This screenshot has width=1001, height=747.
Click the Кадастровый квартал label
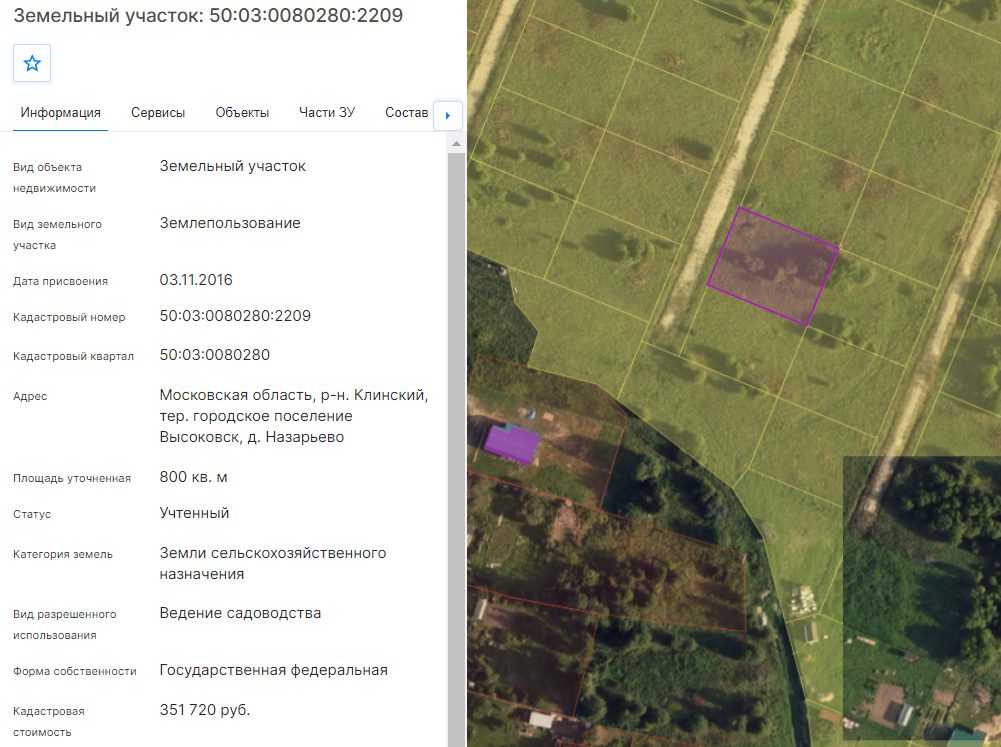73,356
